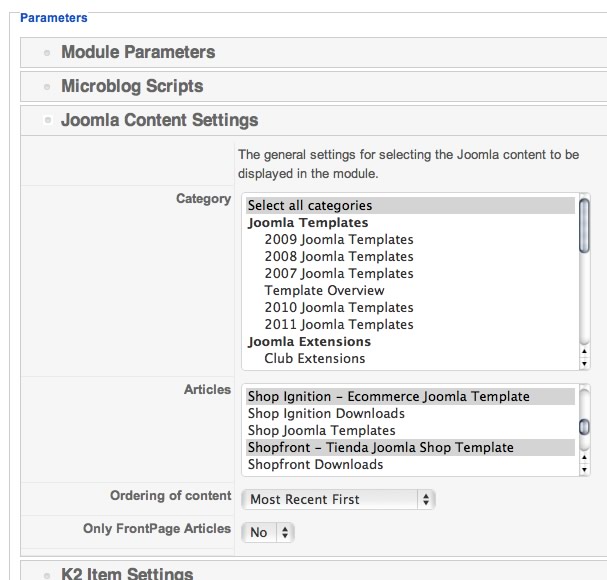Click the Module Parameters toggle bullet icon

click(x=47, y=53)
